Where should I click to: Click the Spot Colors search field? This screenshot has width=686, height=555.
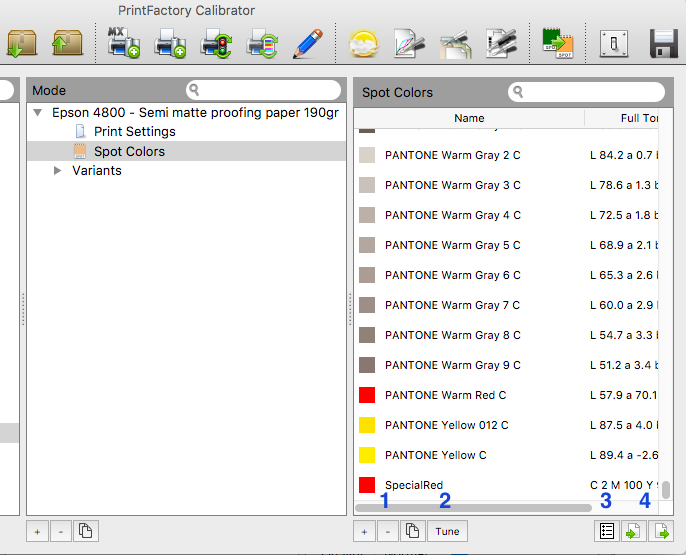[586, 92]
